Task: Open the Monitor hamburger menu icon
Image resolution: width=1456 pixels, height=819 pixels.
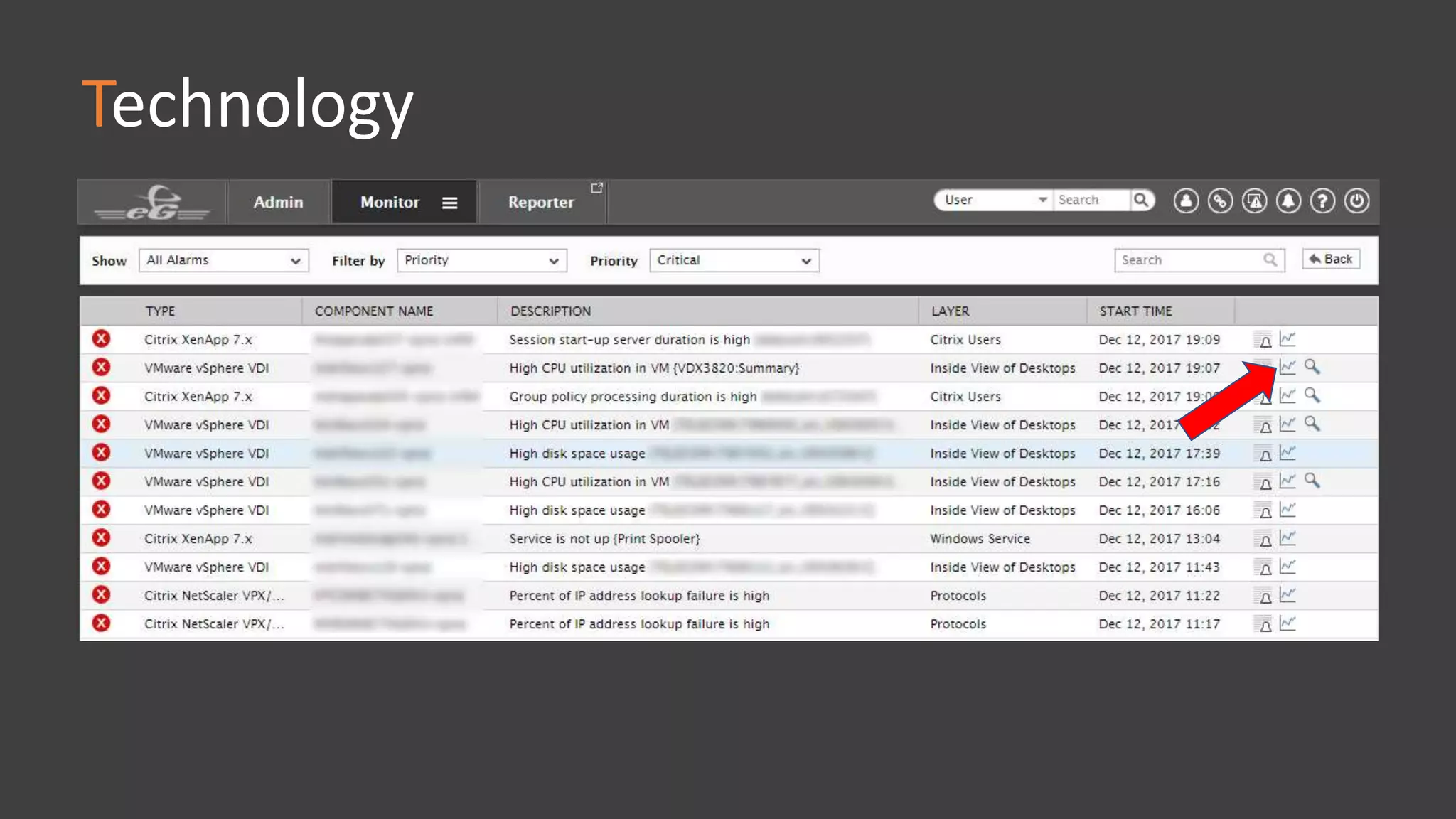Action: pos(449,203)
